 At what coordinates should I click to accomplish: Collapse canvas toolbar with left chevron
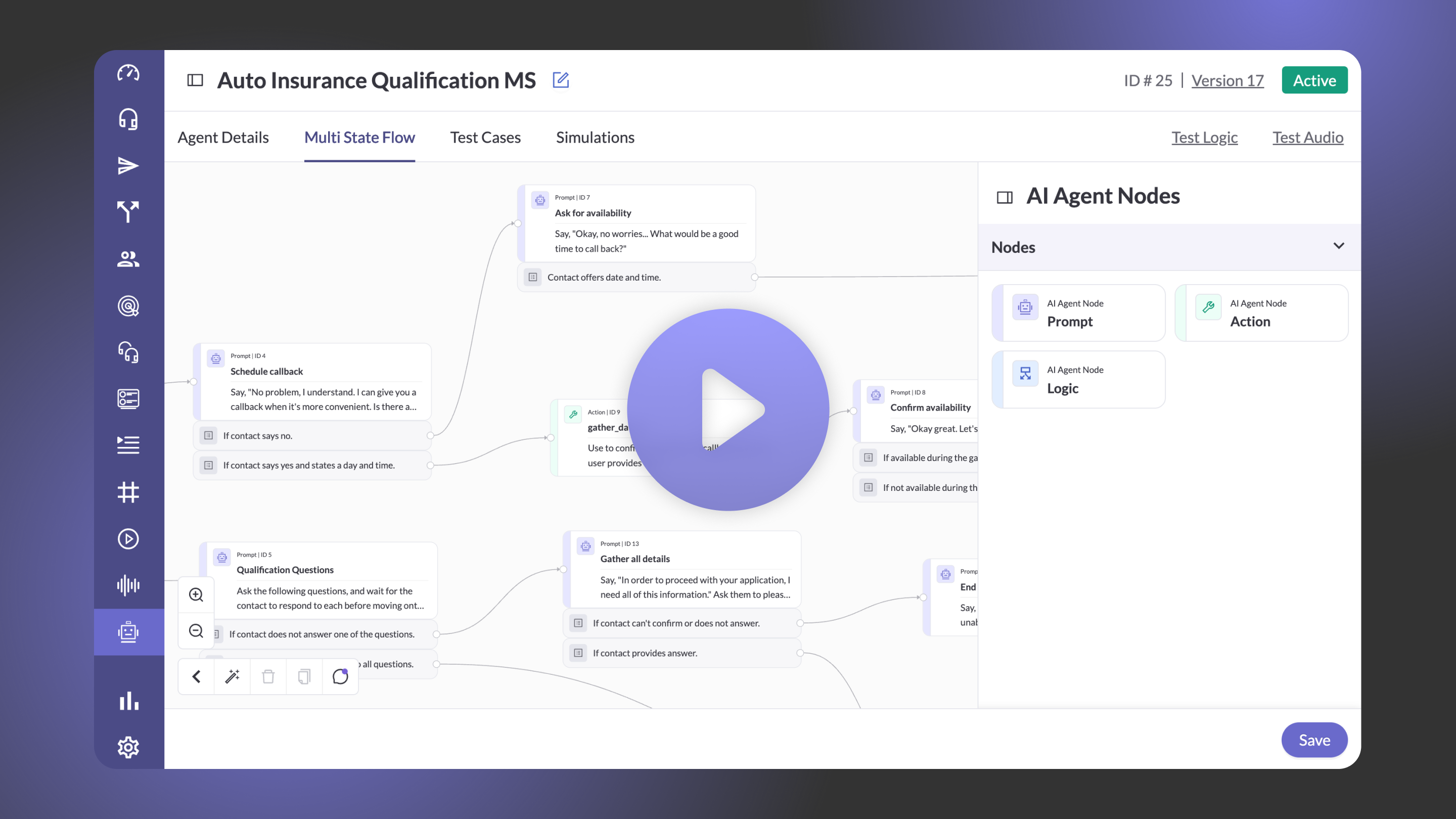coord(196,676)
